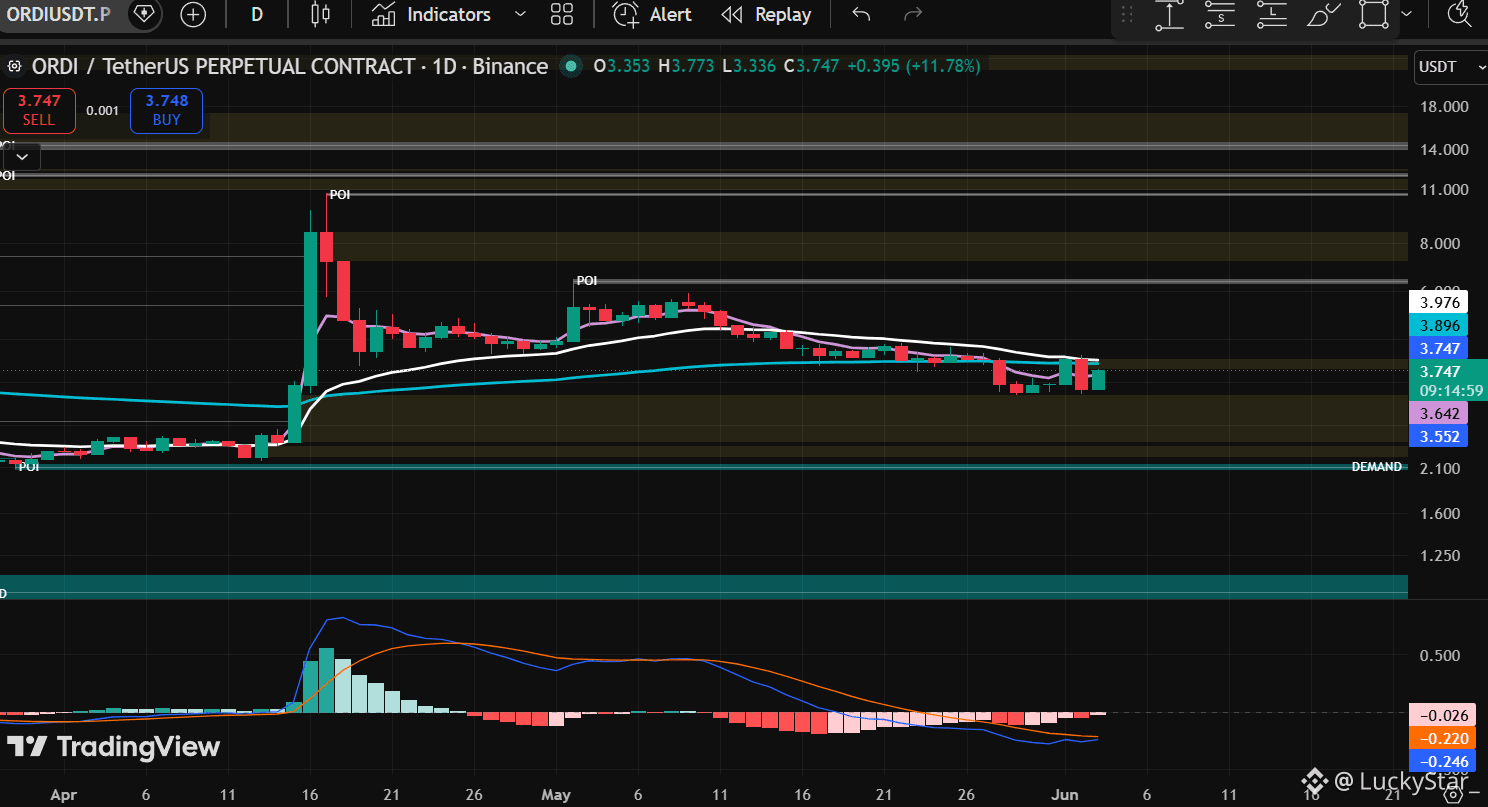Collapse the indicator legend chevron
Viewport: 1488px width, 807px height.
pyautogui.click(x=21, y=157)
